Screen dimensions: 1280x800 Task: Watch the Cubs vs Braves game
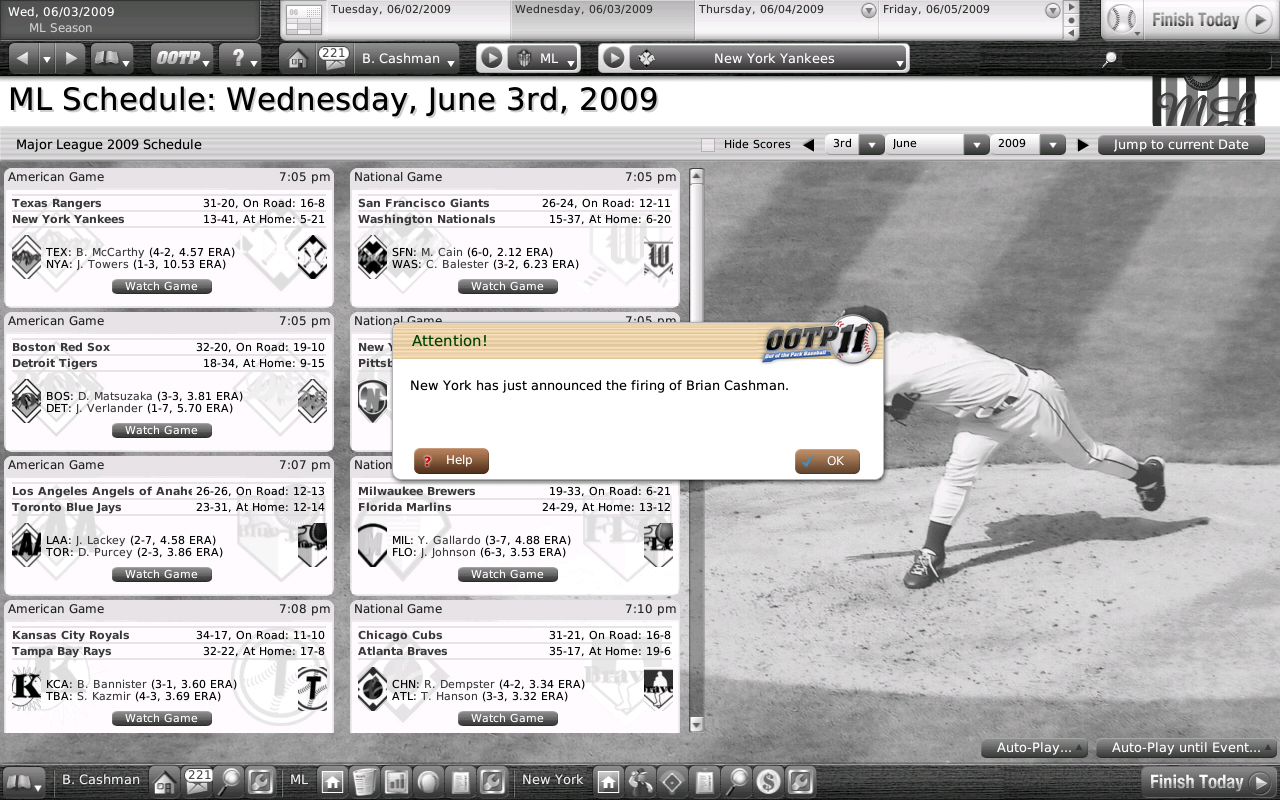(507, 718)
